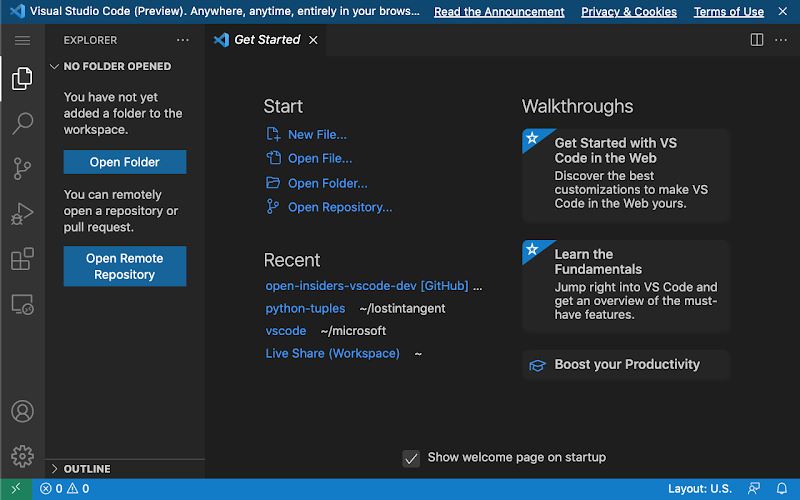800x500 pixels.
Task: Click the EXPLORER panel title
Action: point(90,40)
